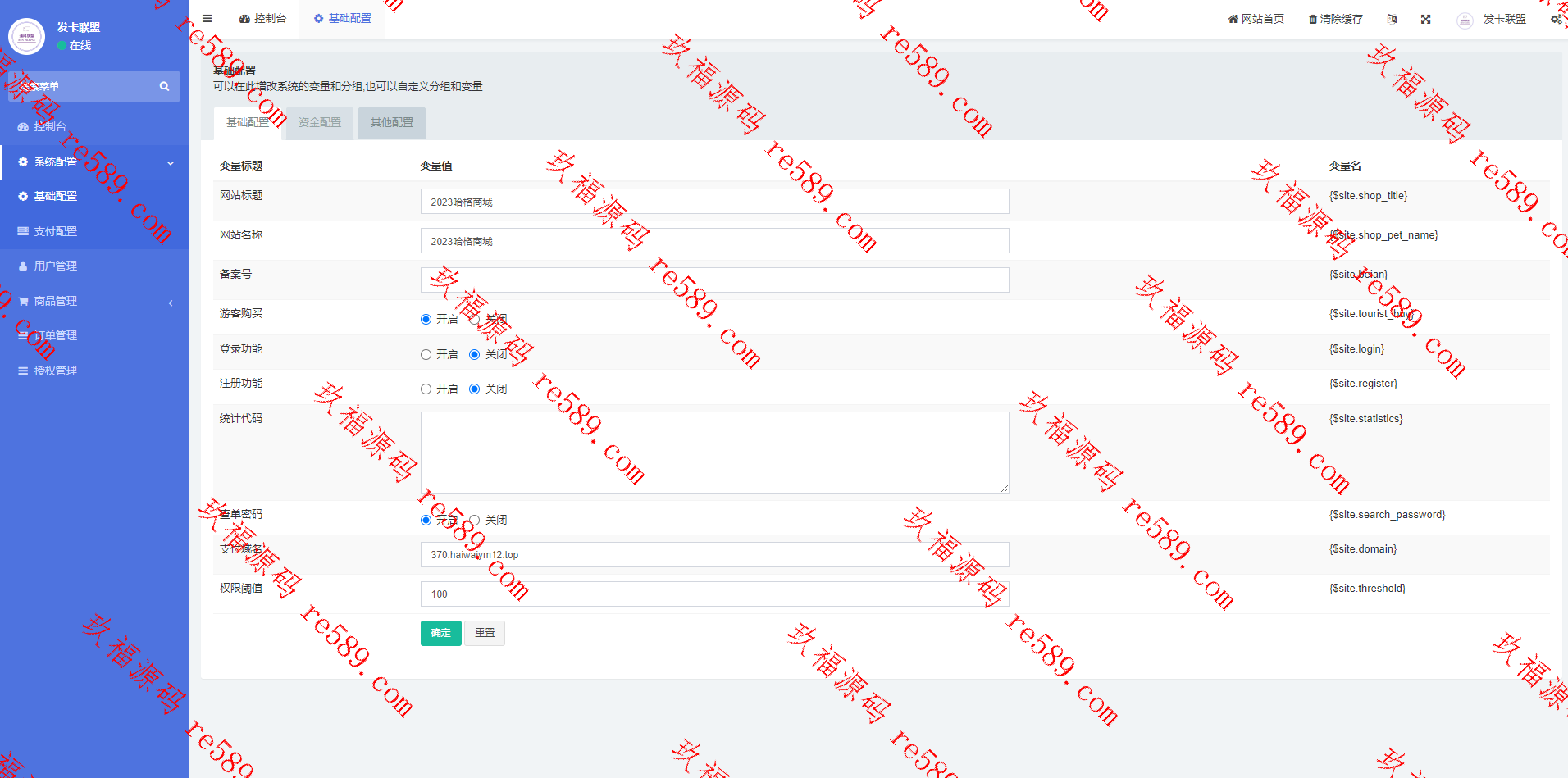The image size is (1568, 778).
Task: Click the trash icon beside 清除缓存
Action: [x=1312, y=19]
